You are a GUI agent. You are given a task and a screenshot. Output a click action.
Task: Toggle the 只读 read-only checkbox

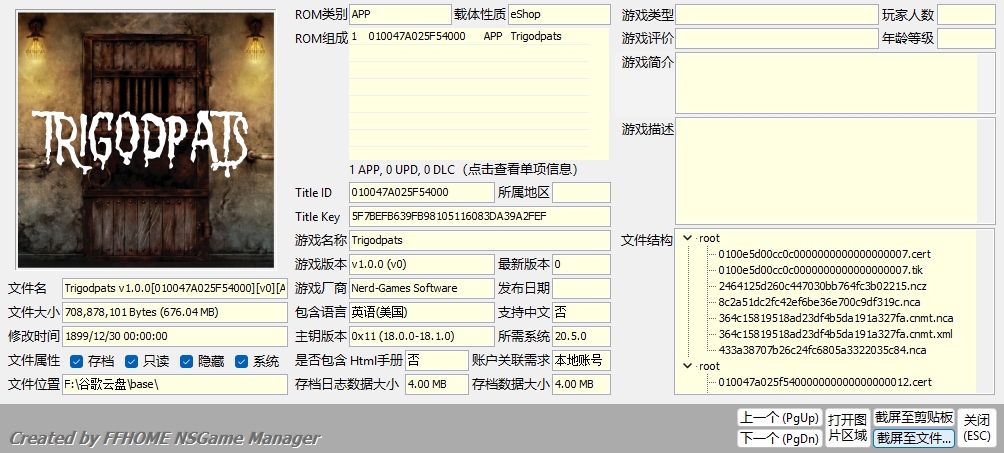[131, 361]
